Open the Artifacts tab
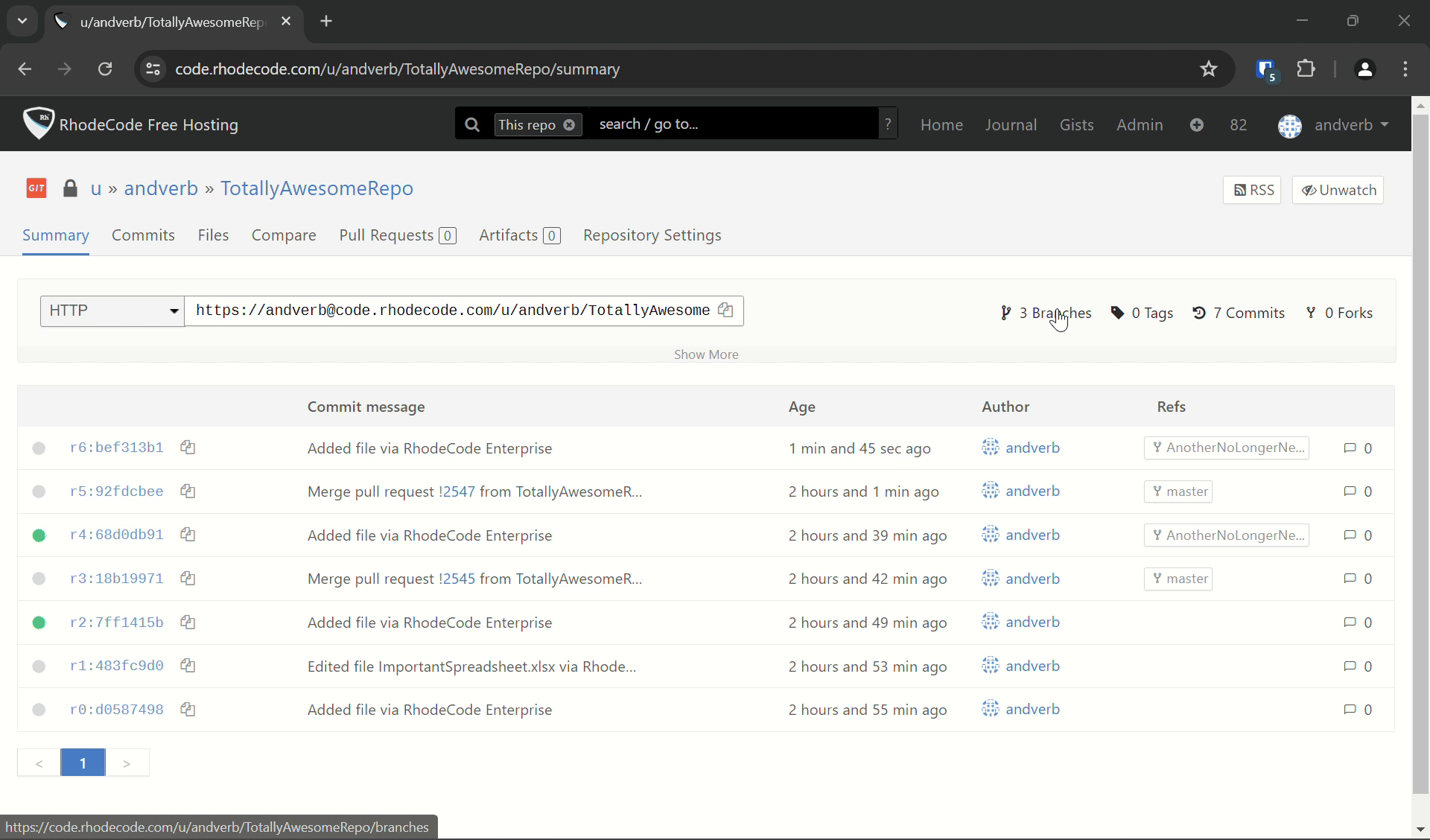 point(520,235)
